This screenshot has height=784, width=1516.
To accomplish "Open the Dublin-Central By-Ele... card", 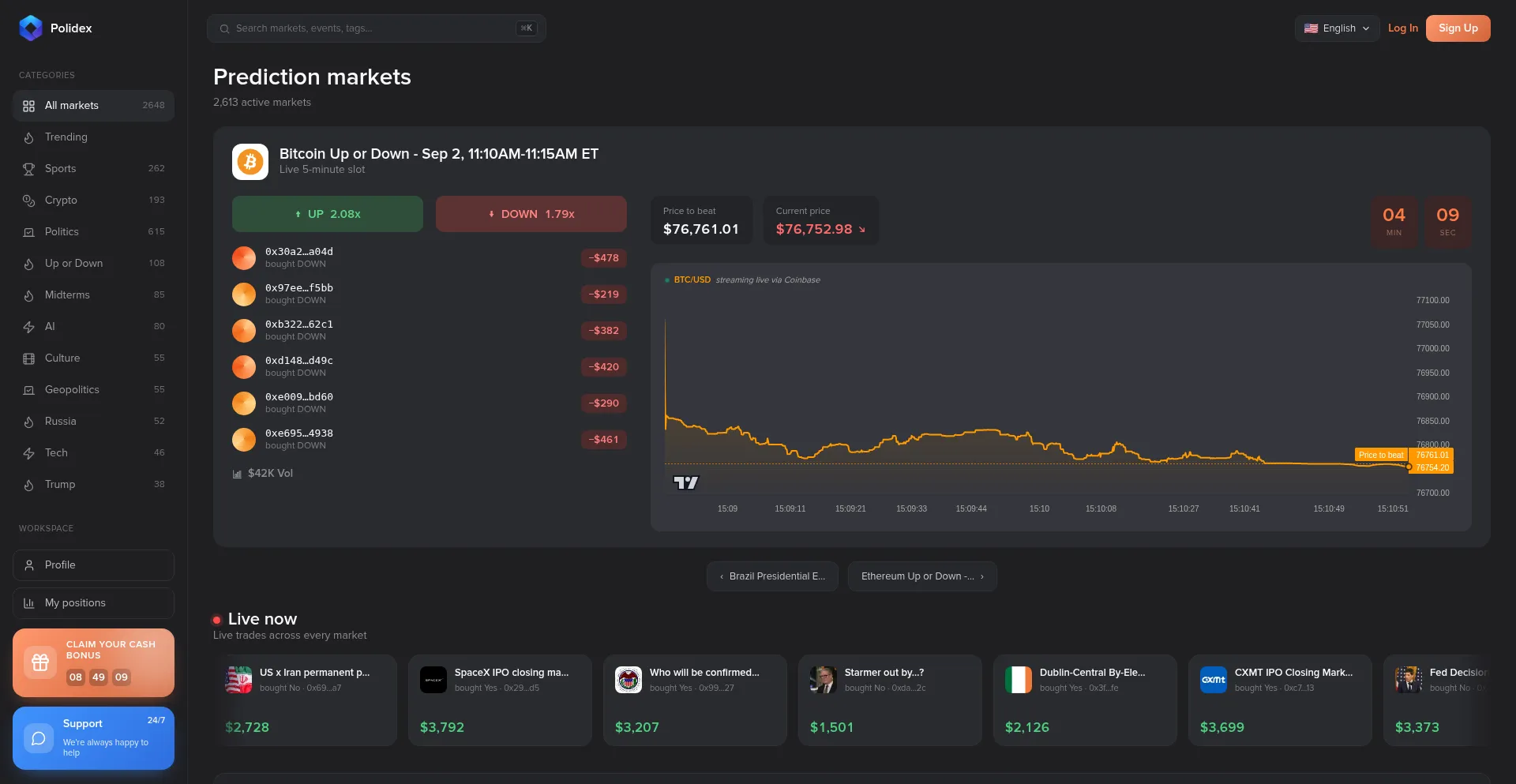I will (x=1085, y=700).
